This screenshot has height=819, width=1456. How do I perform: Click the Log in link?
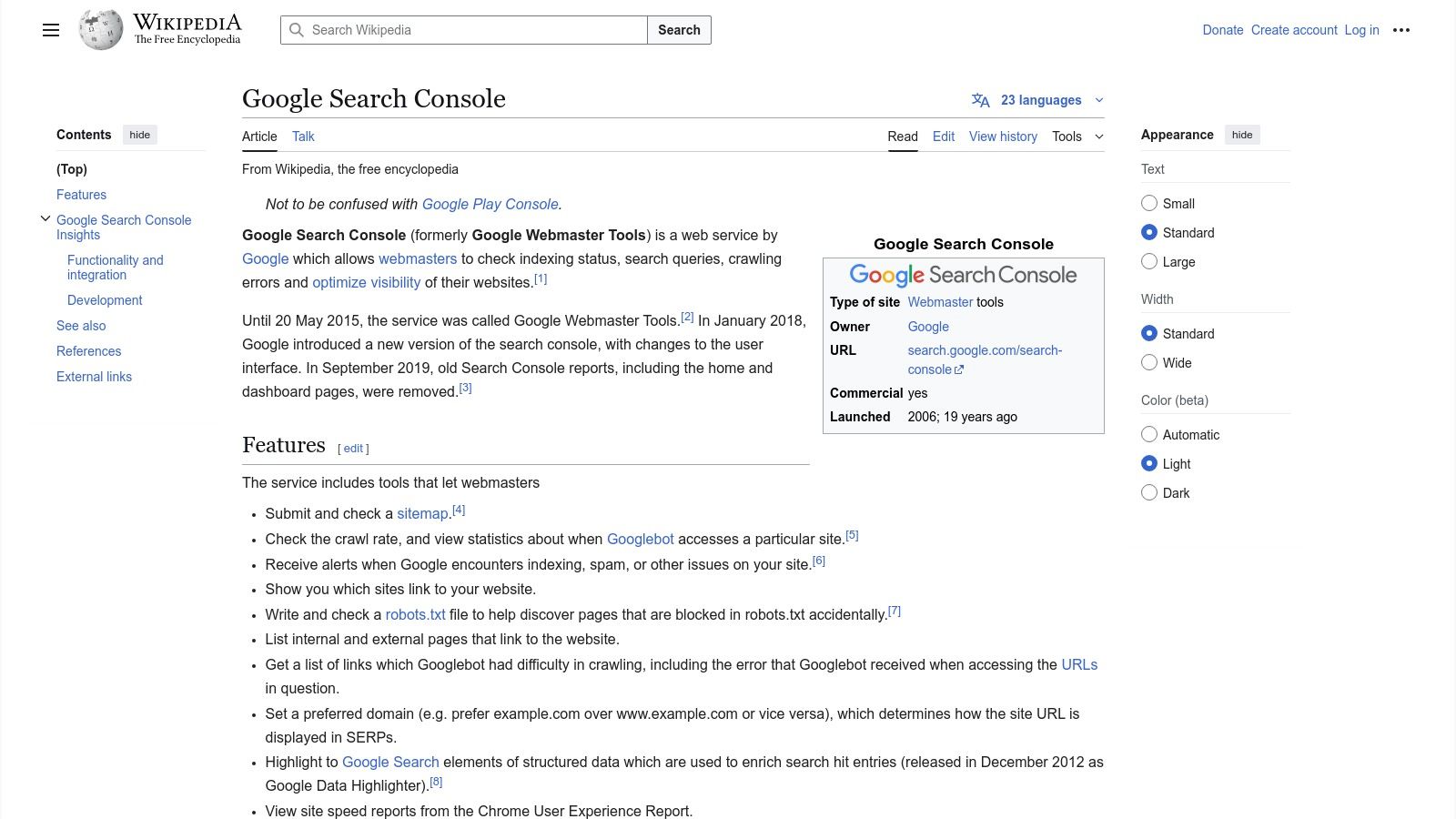click(1362, 30)
